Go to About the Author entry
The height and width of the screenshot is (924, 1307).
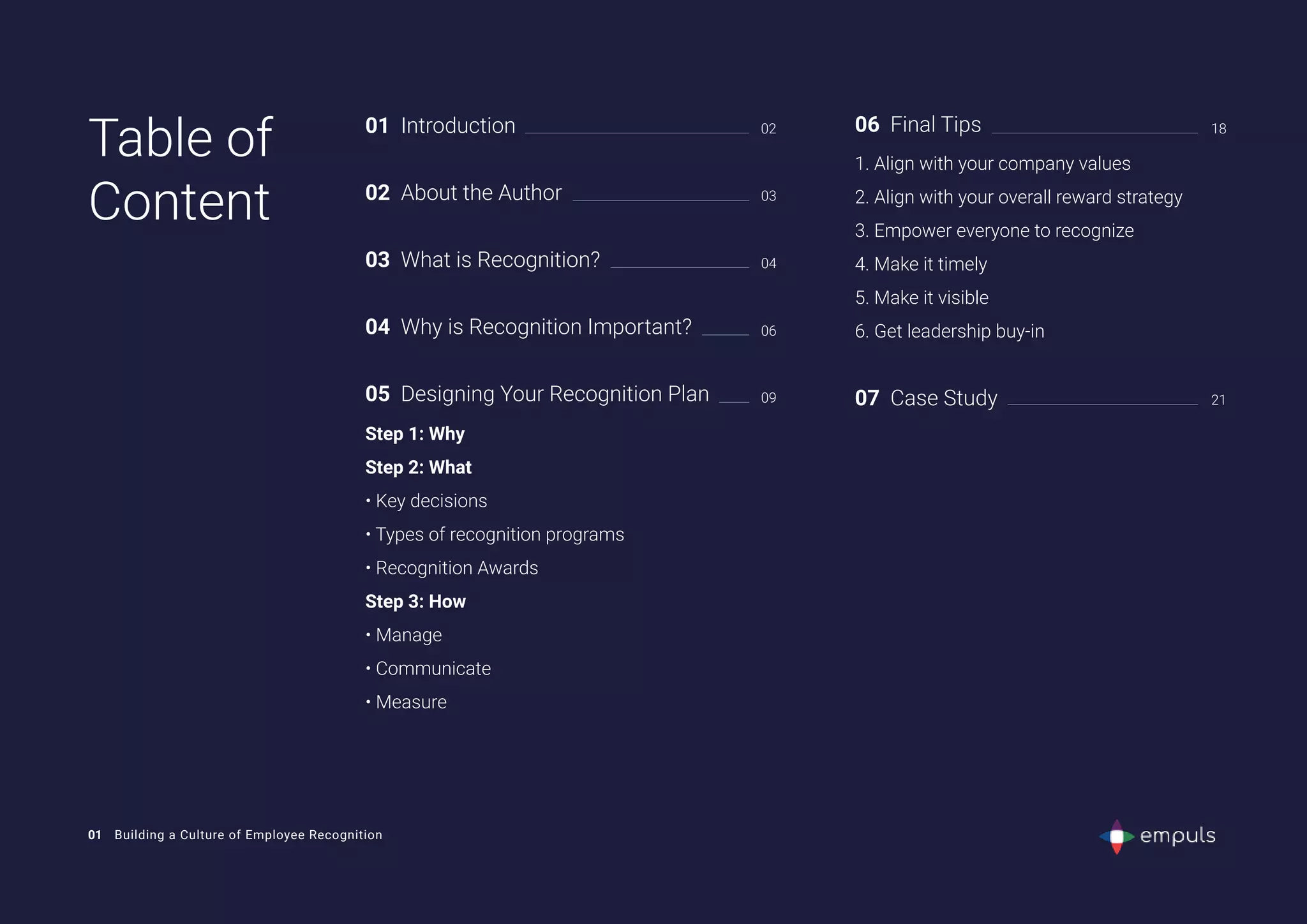[481, 193]
